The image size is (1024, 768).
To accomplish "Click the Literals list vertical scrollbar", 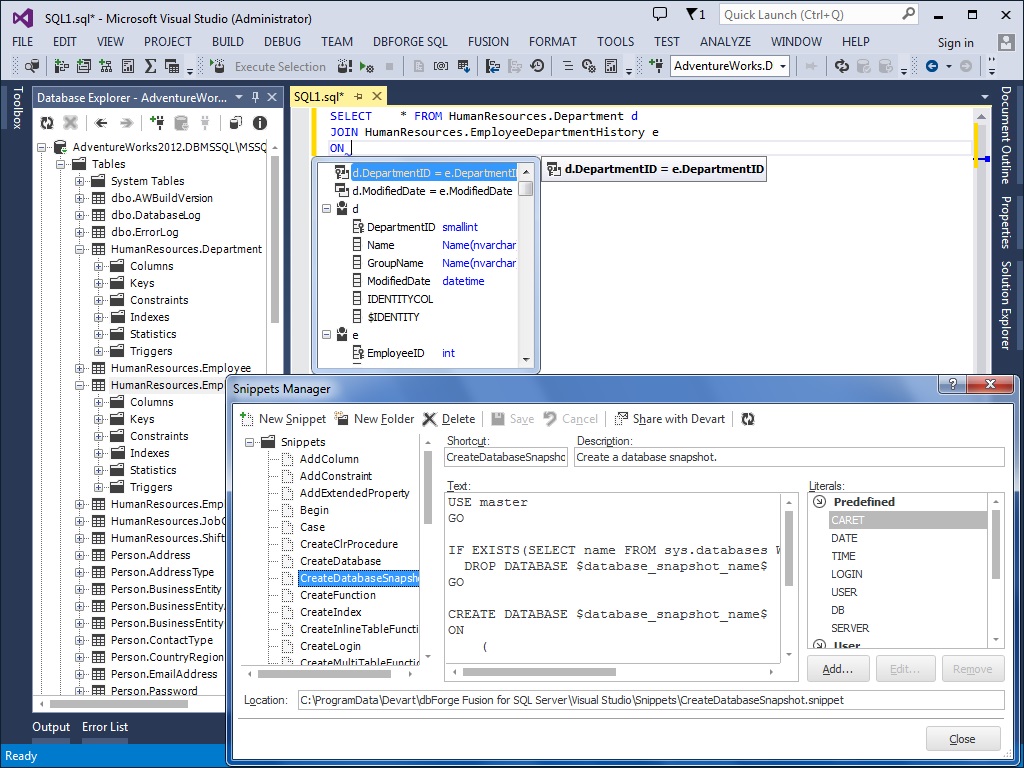I will 996,545.
